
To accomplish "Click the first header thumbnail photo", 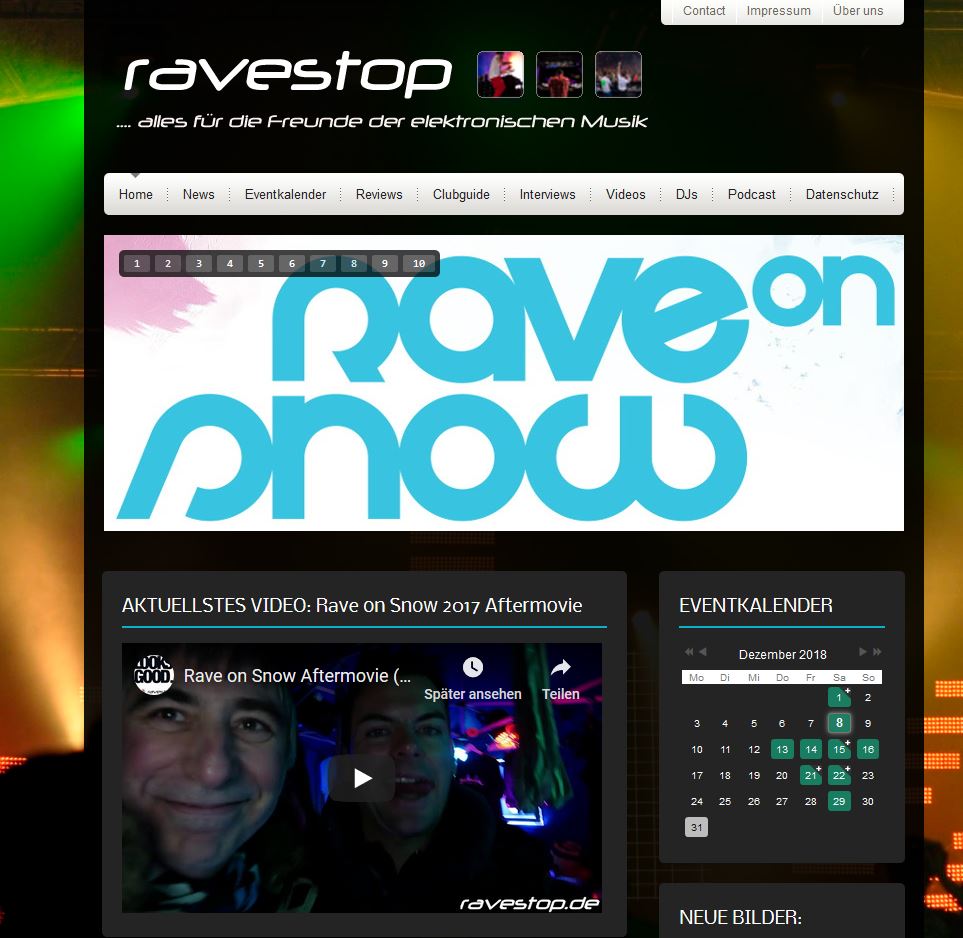I will pos(500,75).
